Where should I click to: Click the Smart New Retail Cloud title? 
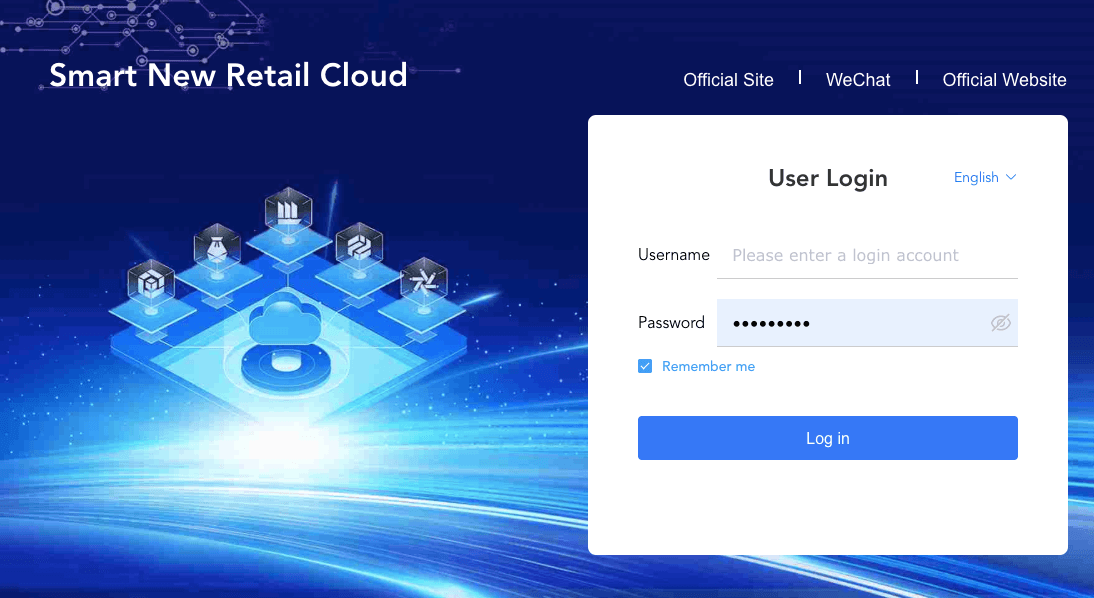228,75
